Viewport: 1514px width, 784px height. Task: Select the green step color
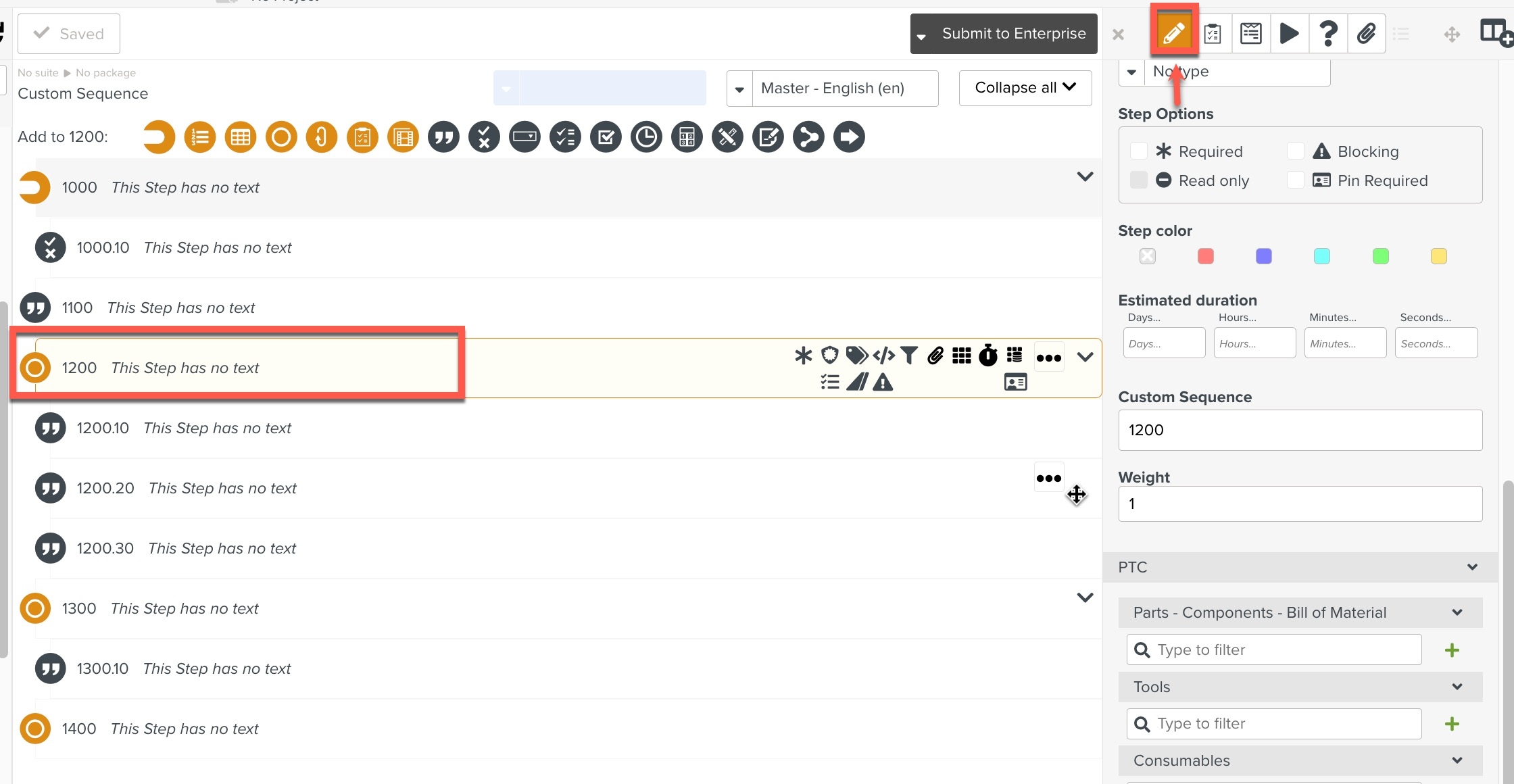[1380, 256]
